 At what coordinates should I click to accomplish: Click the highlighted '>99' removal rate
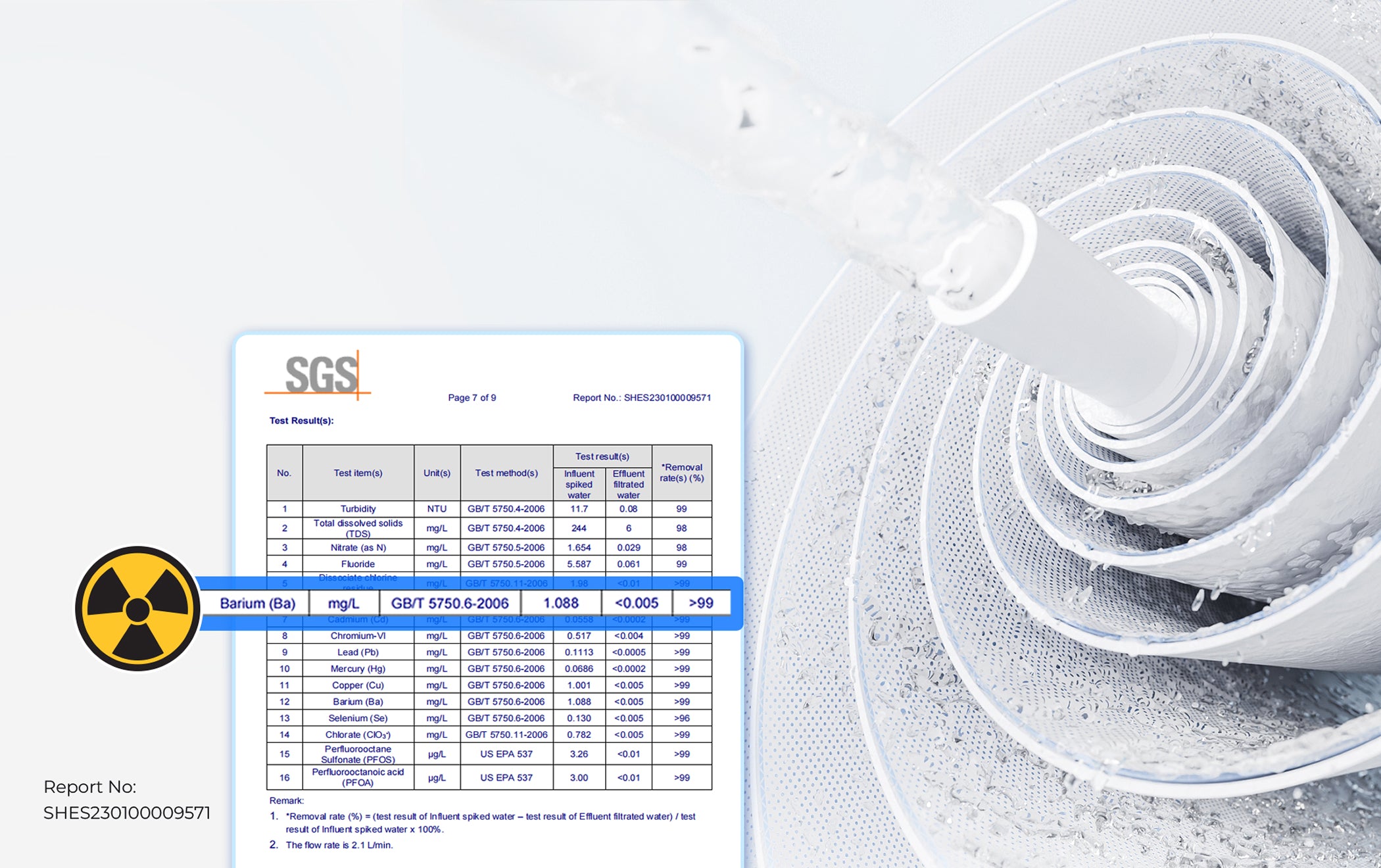[701, 603]
